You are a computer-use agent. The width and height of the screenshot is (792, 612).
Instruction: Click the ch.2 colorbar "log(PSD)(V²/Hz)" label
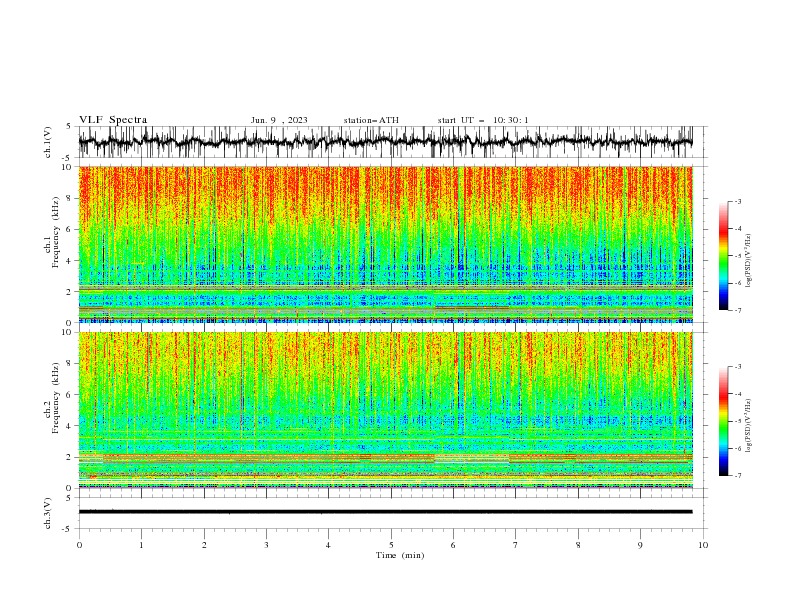[x=748, y=426]
